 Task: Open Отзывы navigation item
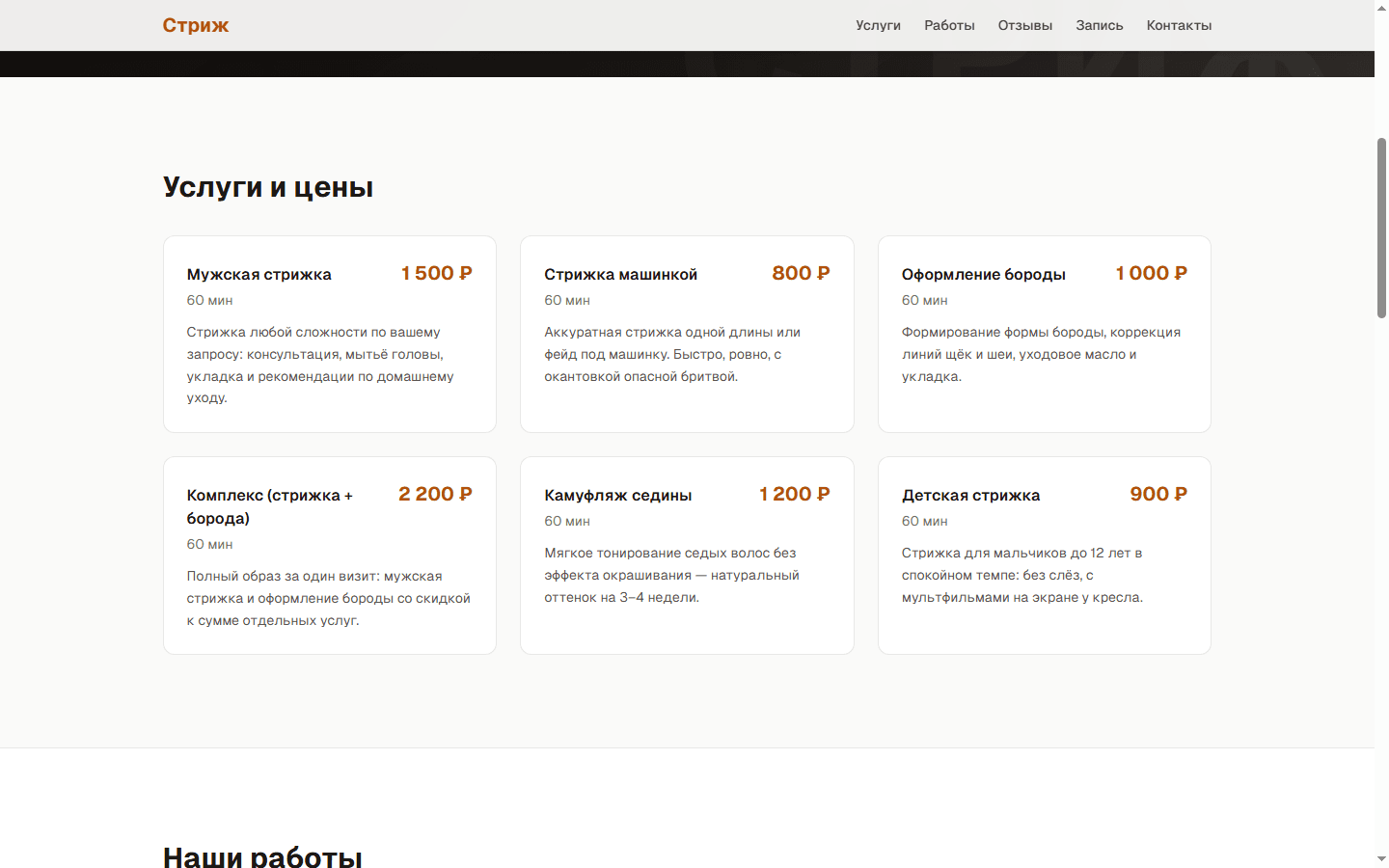(1025, 25)
